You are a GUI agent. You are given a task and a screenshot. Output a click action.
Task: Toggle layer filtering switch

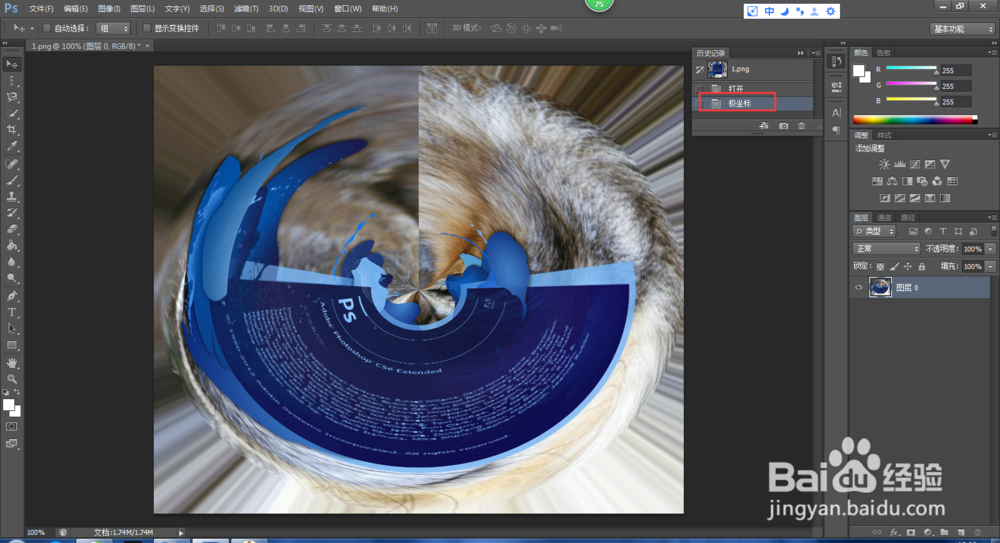coord(993,232)
